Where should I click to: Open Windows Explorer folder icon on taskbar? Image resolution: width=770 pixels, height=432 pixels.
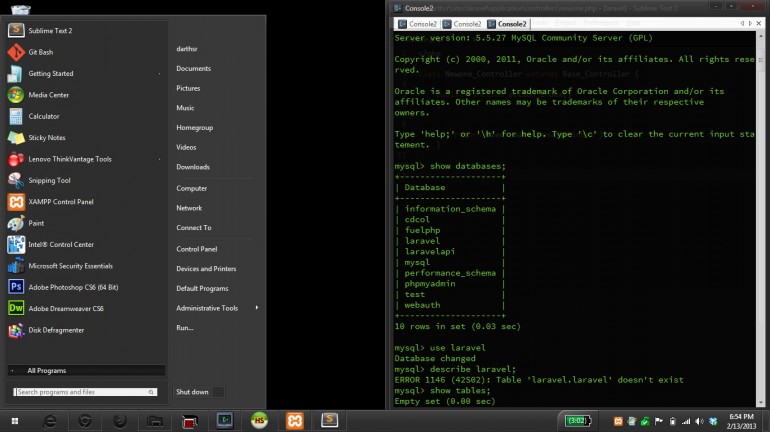click(155, 421)
